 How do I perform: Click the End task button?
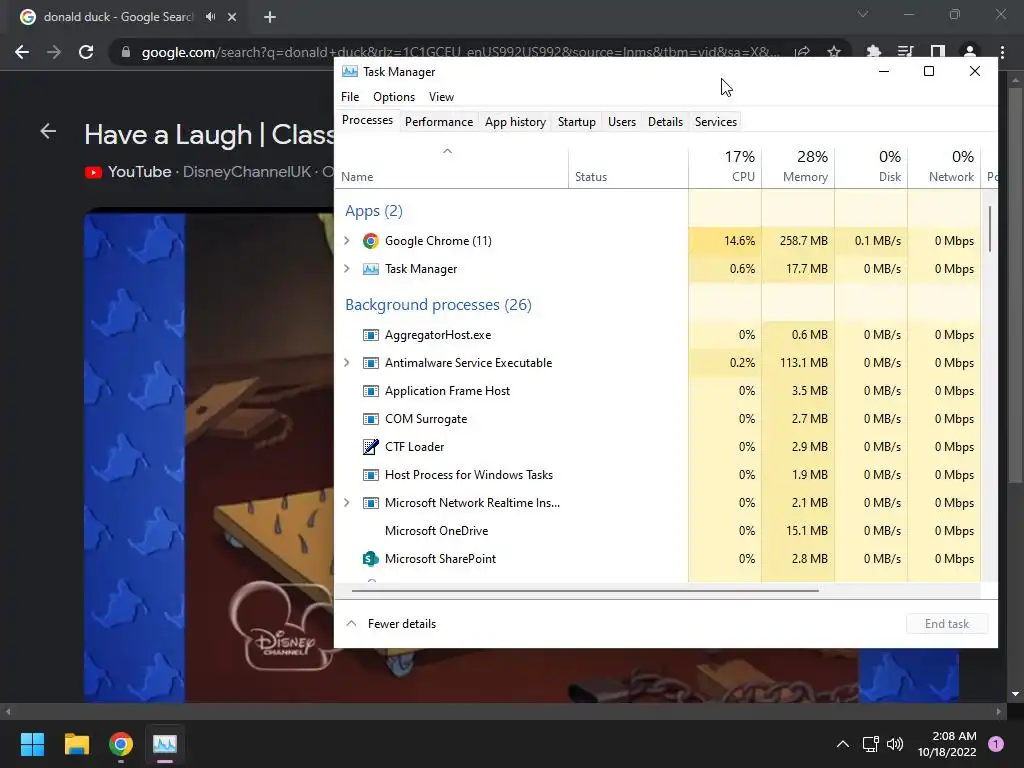coord(947,624)
